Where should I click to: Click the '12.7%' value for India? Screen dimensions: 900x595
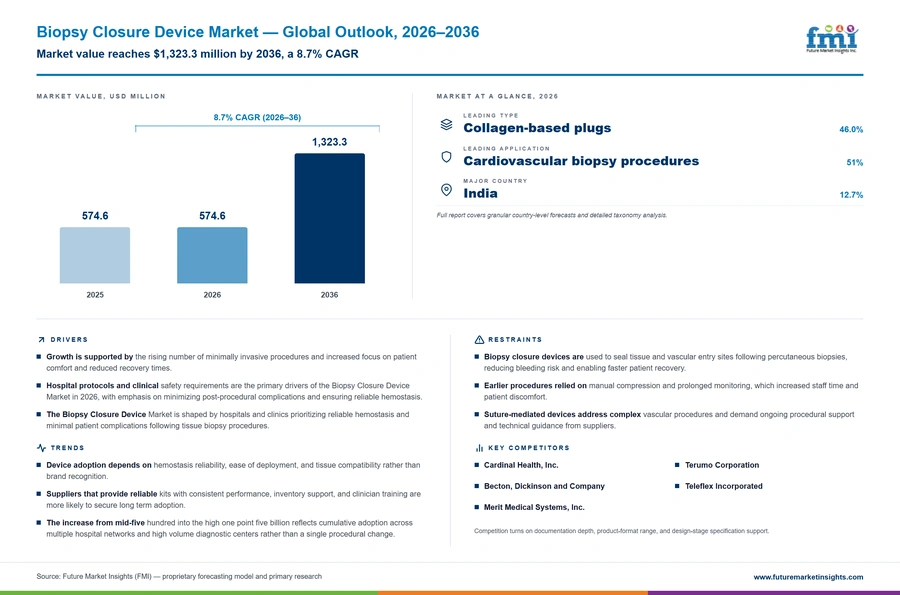(851, 195)
